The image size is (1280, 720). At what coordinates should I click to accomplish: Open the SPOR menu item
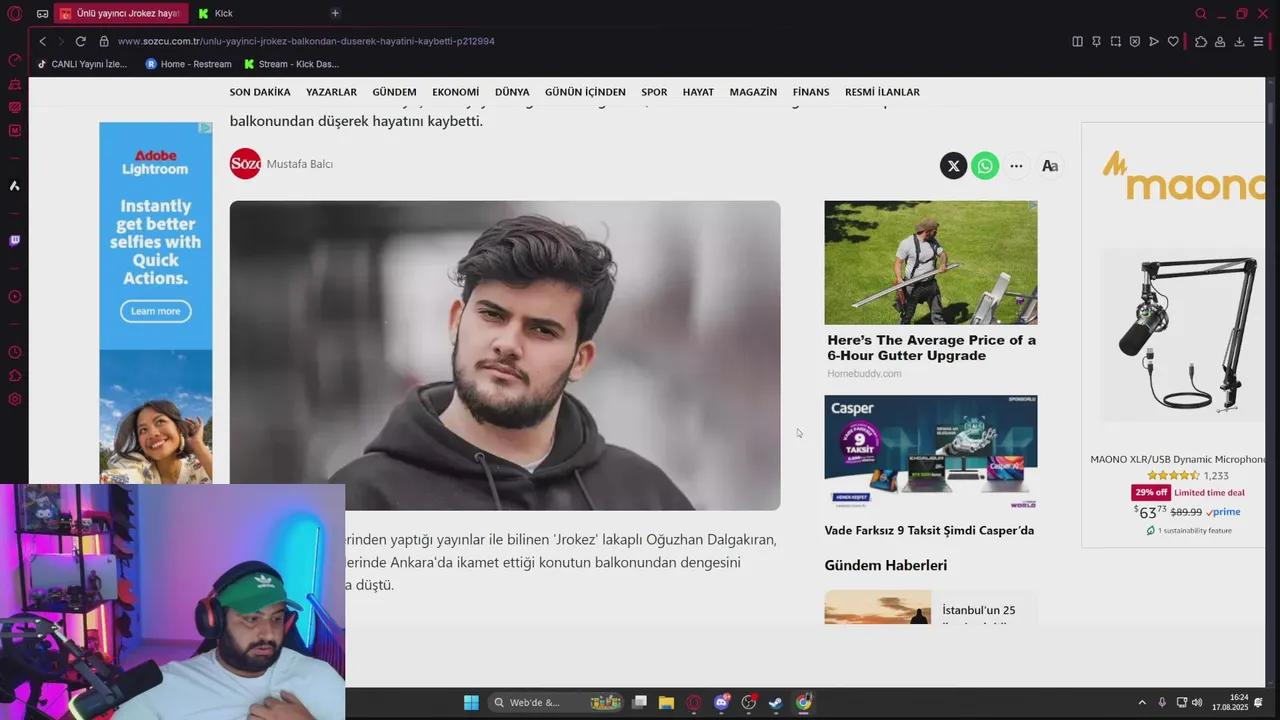pos(654,92)
